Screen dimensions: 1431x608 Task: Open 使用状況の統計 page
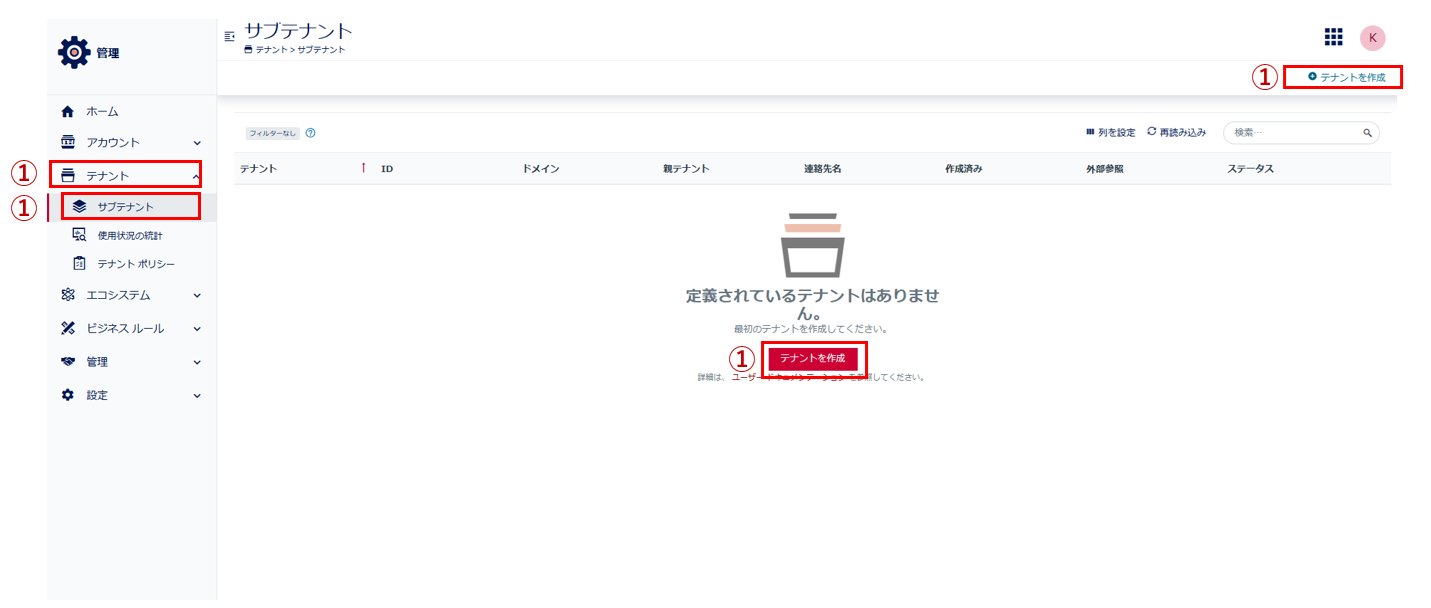[129, 235]
